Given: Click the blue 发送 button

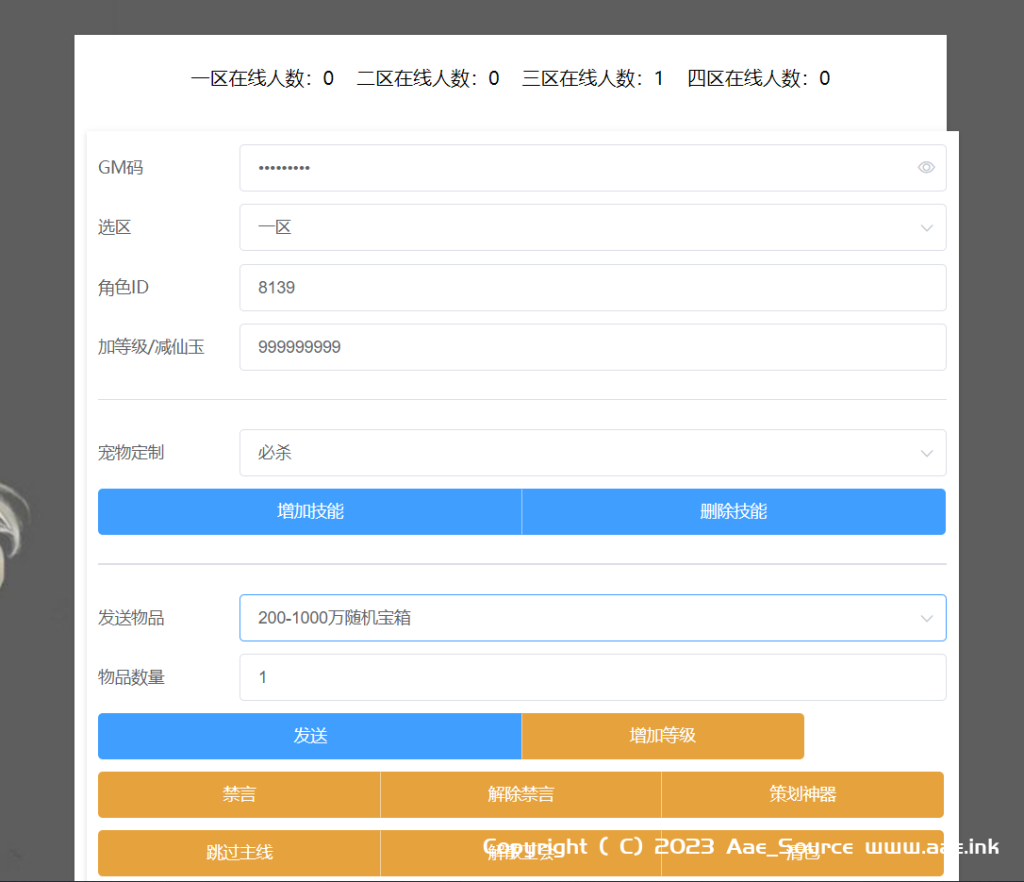Looking at the screenshot, I should click(x=310, y=736).
